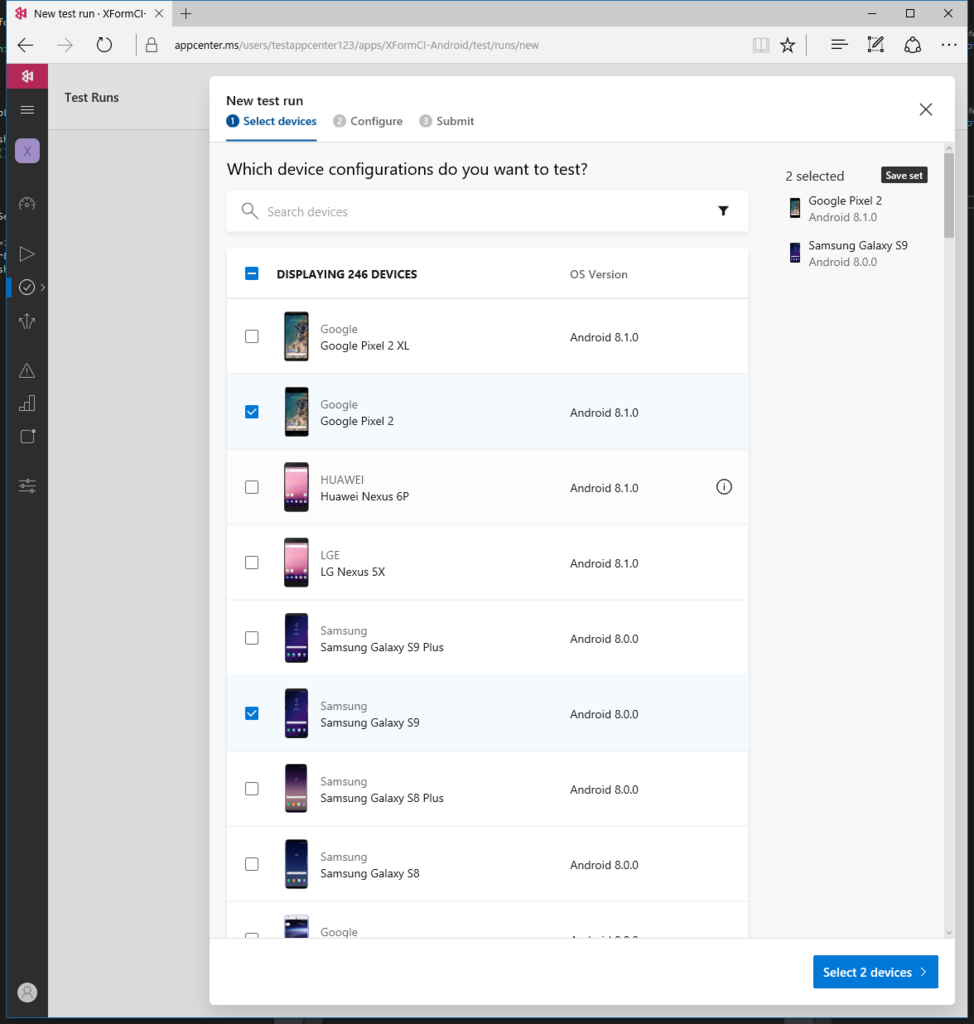The height and width of the screenshot is (1024, 974).
Task: Open the user account avatar icon
Action: click(x=27, y=993)
